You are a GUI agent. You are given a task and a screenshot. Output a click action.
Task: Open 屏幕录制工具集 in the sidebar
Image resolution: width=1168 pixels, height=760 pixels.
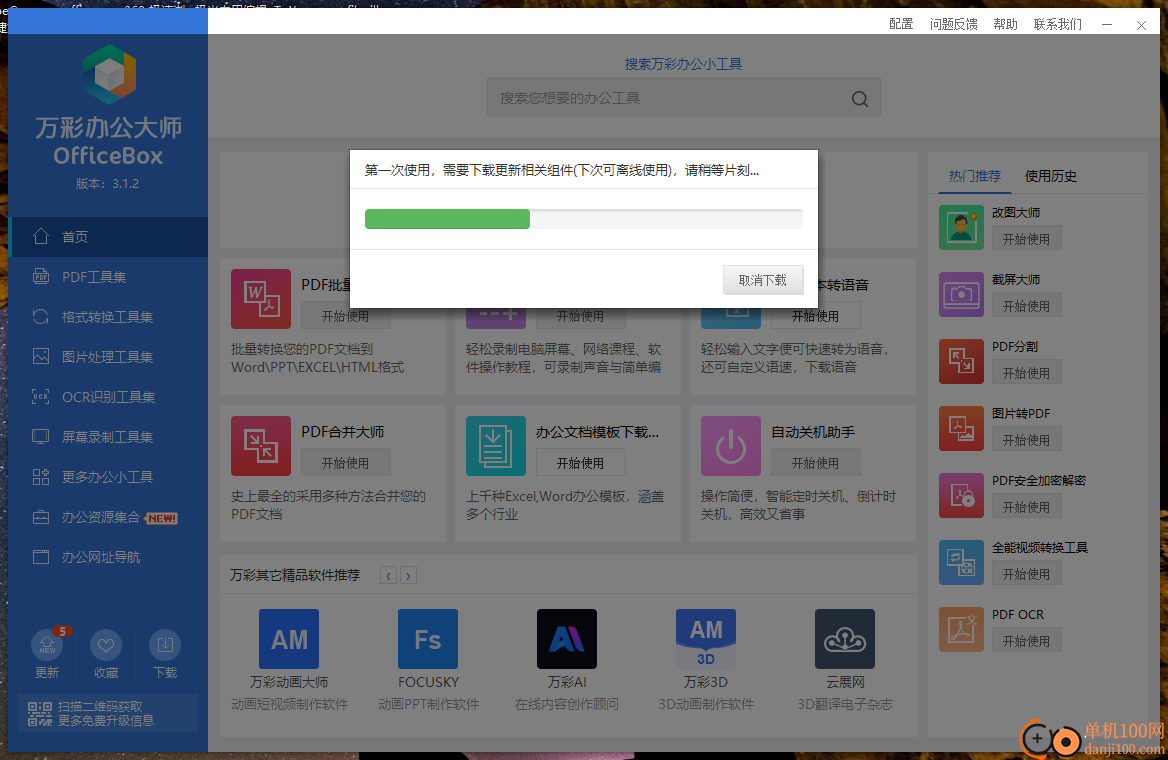pos(109,437)
